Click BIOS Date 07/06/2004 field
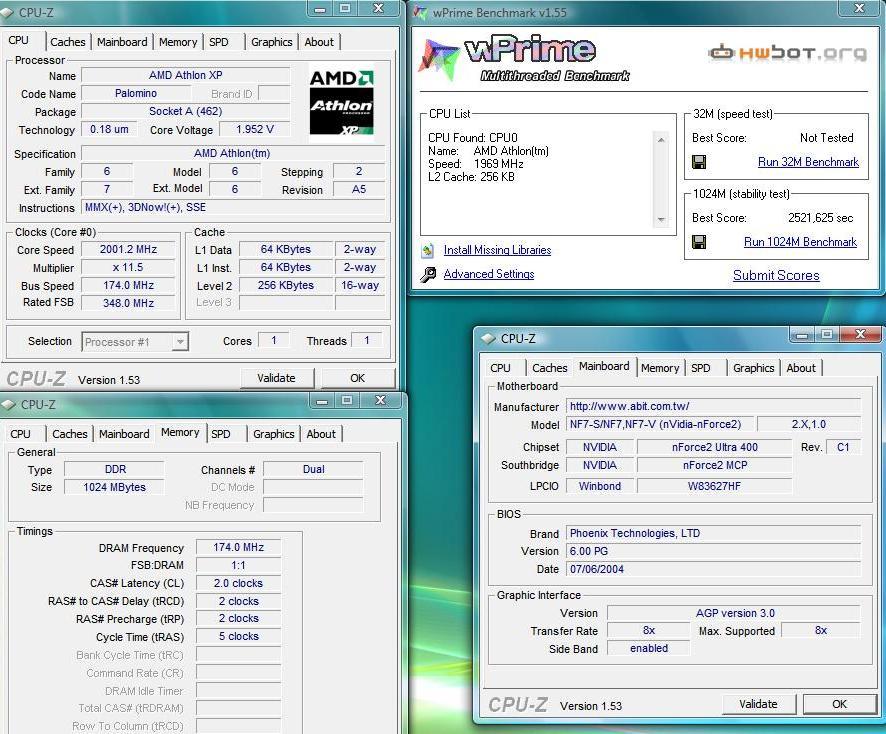The width and height of the screenshot is (886, 734). pos(714,569)
